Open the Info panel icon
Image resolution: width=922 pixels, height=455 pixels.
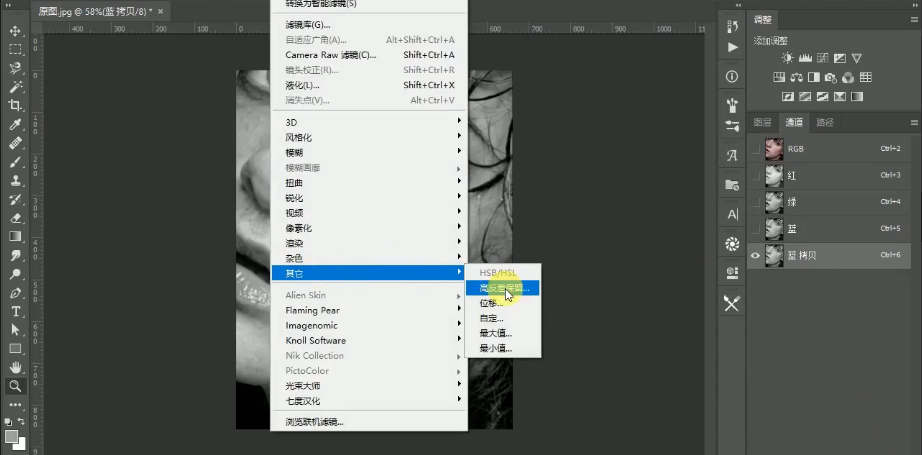[732, 76]
